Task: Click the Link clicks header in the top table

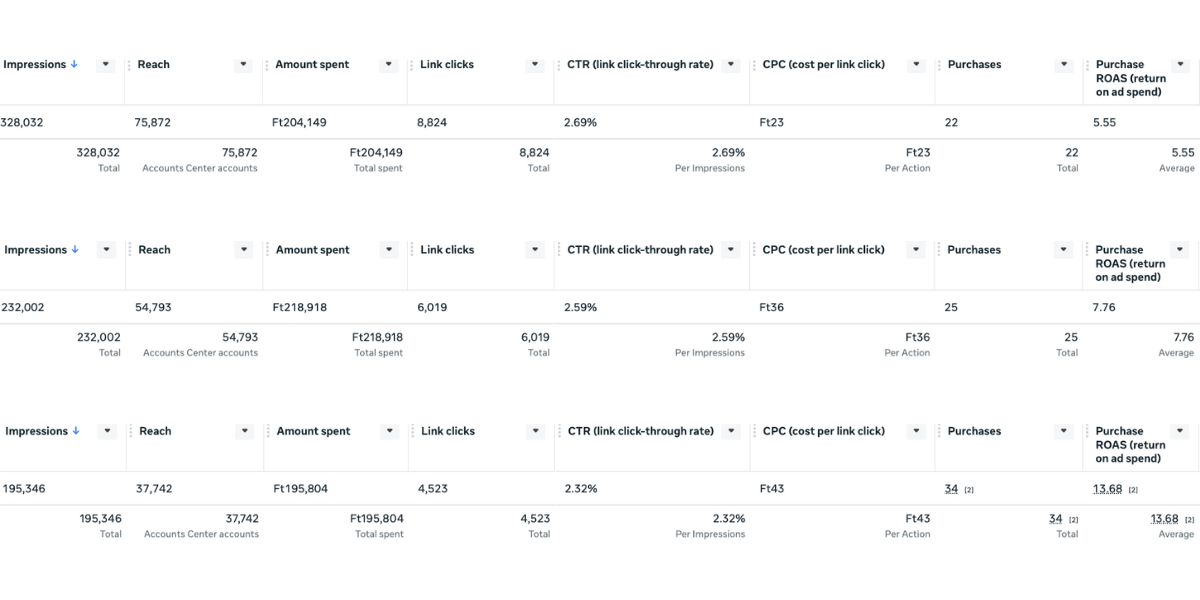Action: (x=447, y=64)
